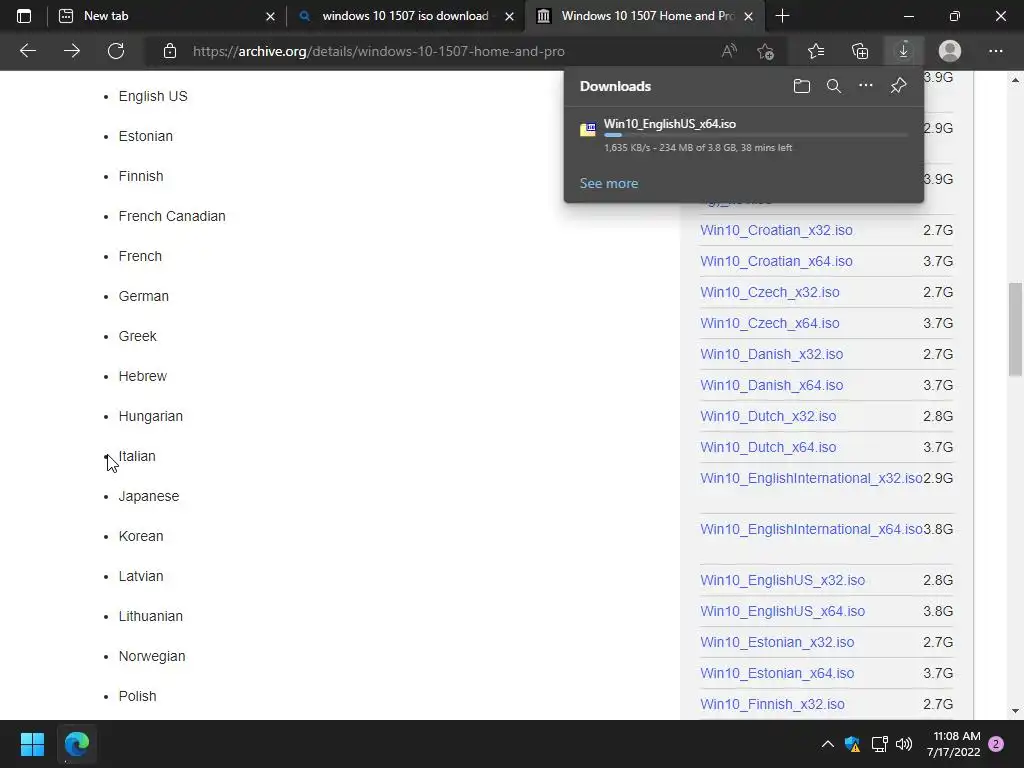Go back to the previous page

27,51
